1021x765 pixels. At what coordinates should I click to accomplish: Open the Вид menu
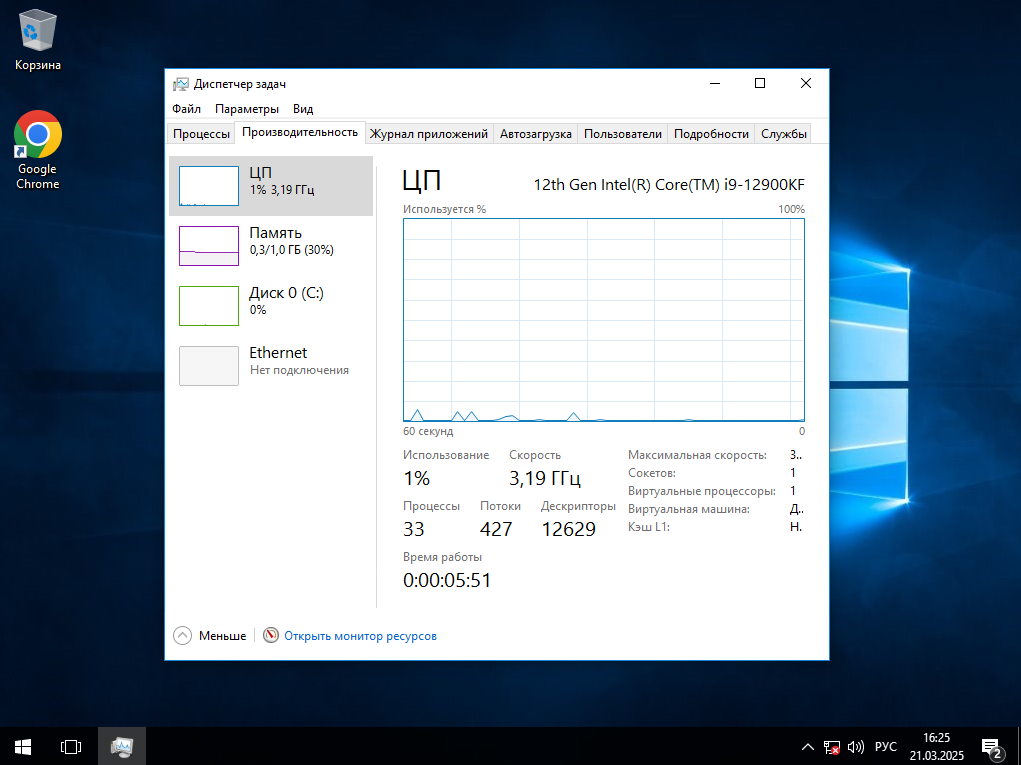coord(303,109)
